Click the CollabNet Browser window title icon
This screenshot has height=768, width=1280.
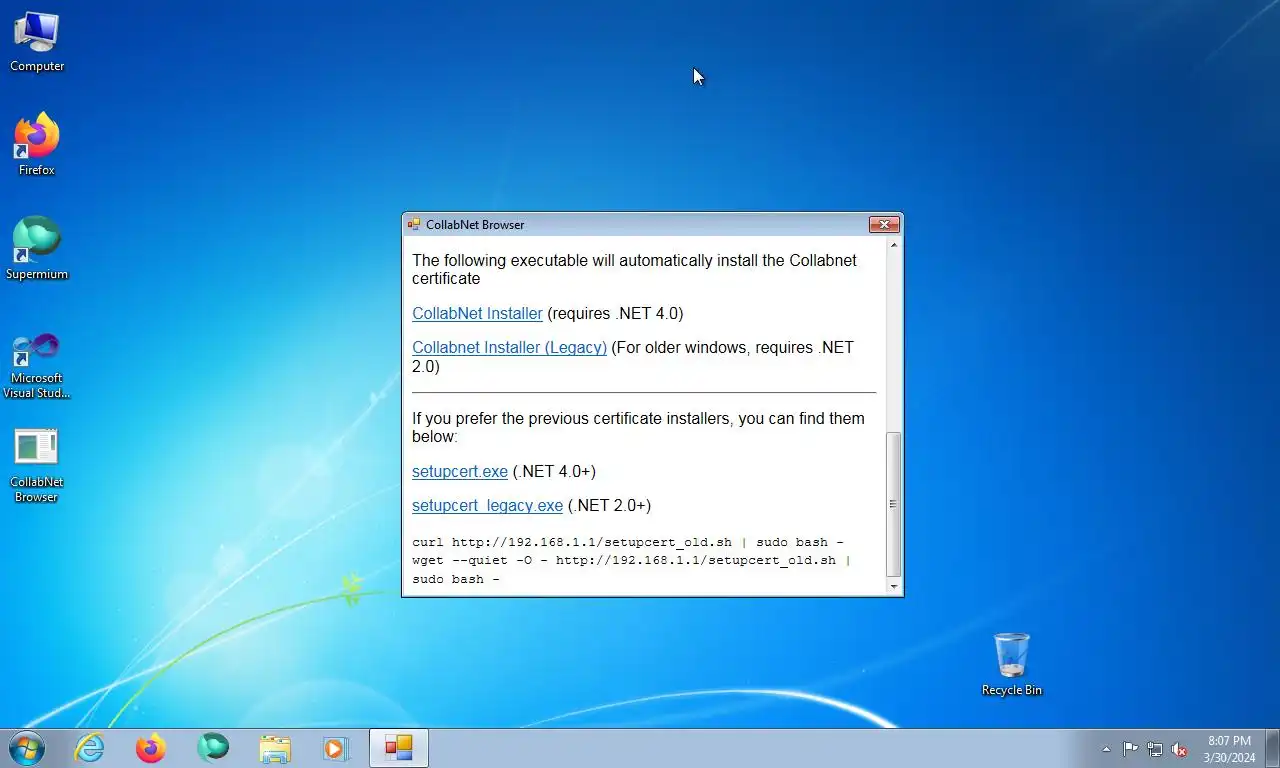(414, 225)
